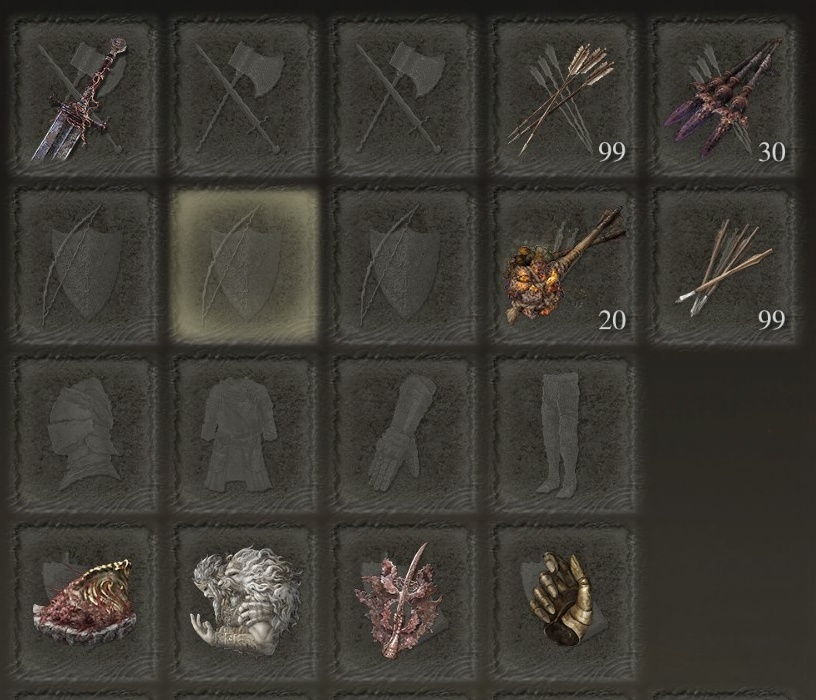Select the bloody shell talisman in first slot
This screenshot has width=816, height=700.
tap(85, 602)
